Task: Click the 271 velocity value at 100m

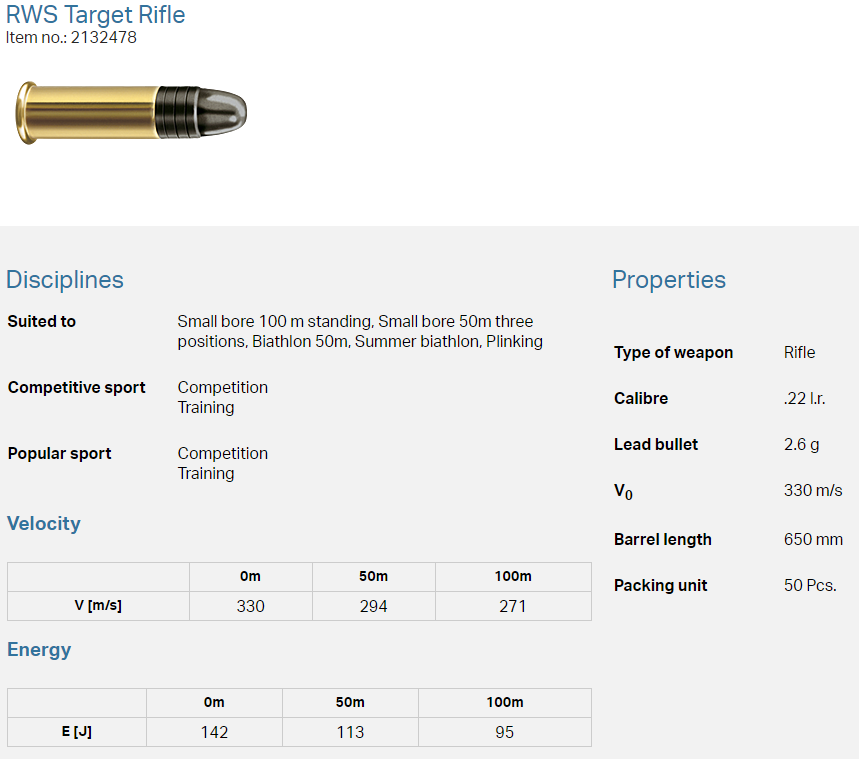Action: [x=512, y=606]
